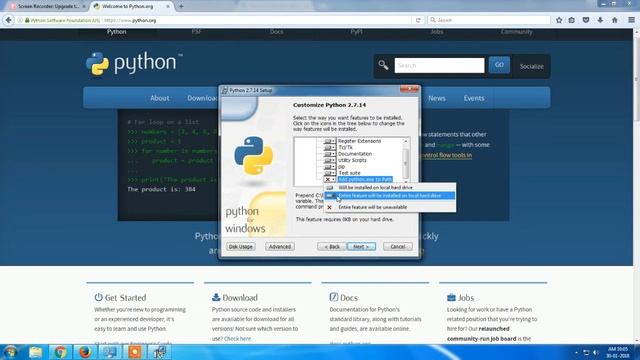This screenshot has width=640, height=360.
Task: Click the red X dropdown for Add python.exe to Path
Action: click(329, 180)
